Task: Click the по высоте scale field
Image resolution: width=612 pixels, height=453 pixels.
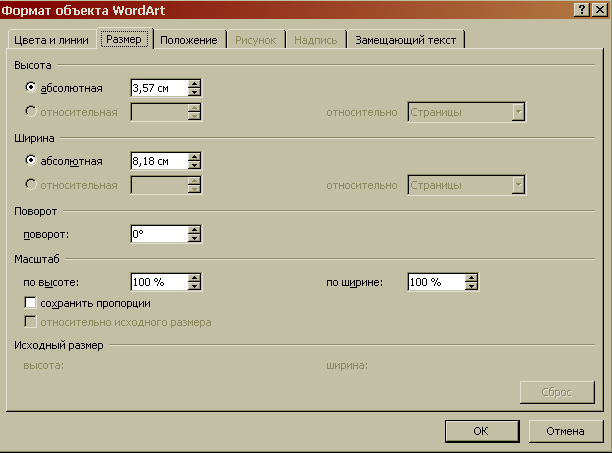Action: tap(159, 282)
